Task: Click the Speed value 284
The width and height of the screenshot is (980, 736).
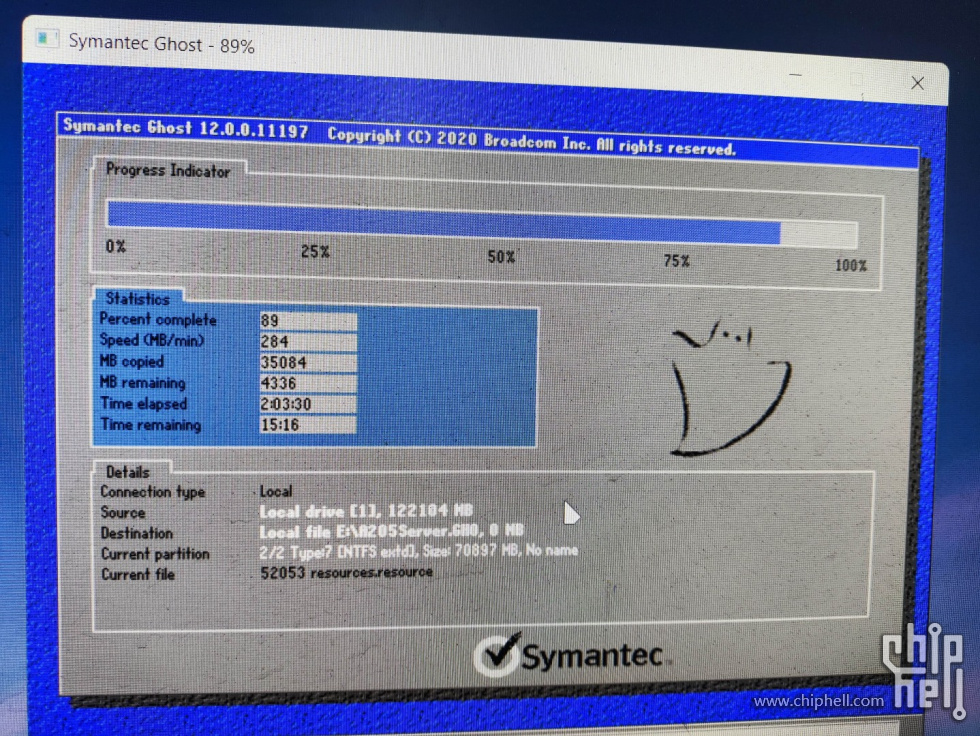Action: (308, 341)
